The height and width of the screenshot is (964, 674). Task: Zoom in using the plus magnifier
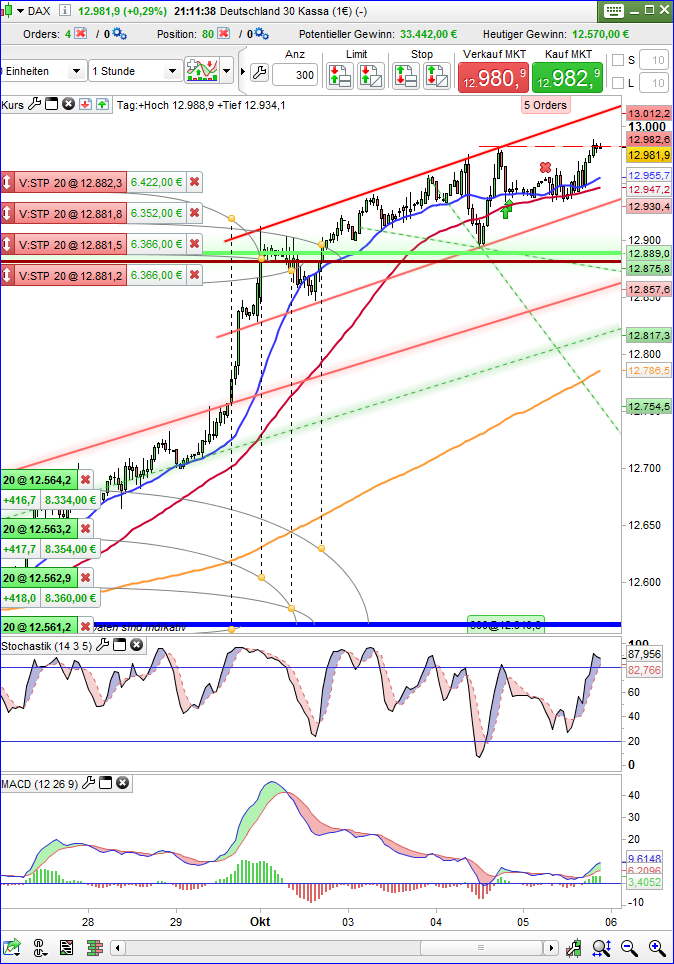[x=657, y=947]
